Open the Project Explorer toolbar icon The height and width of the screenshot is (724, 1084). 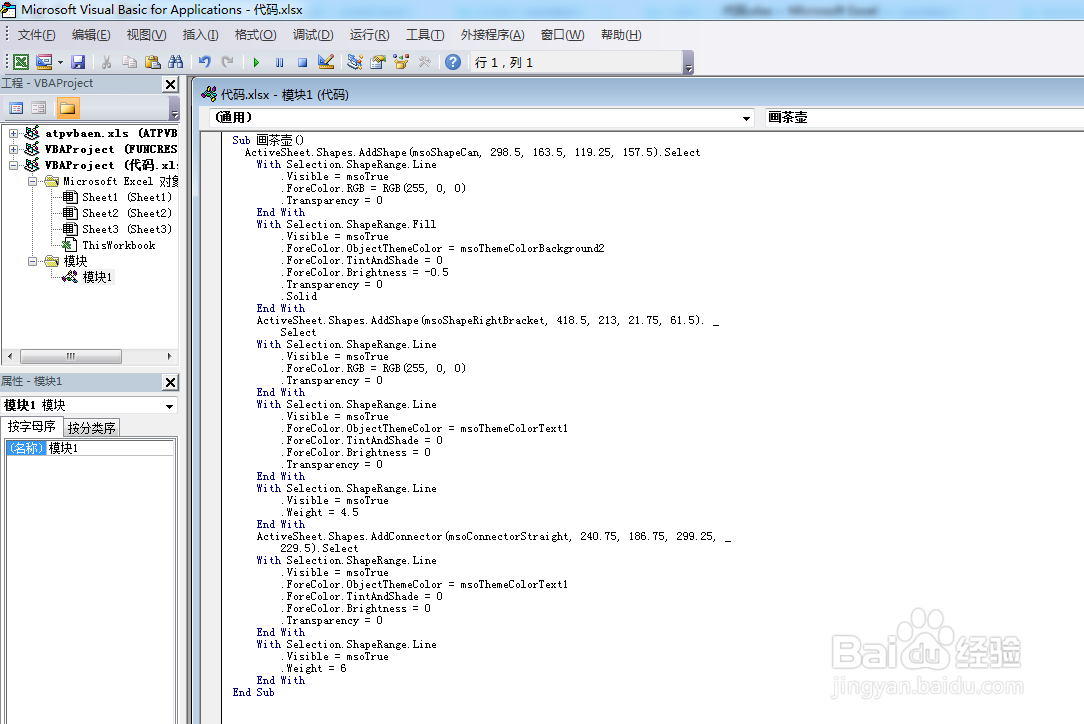[355, 62]
